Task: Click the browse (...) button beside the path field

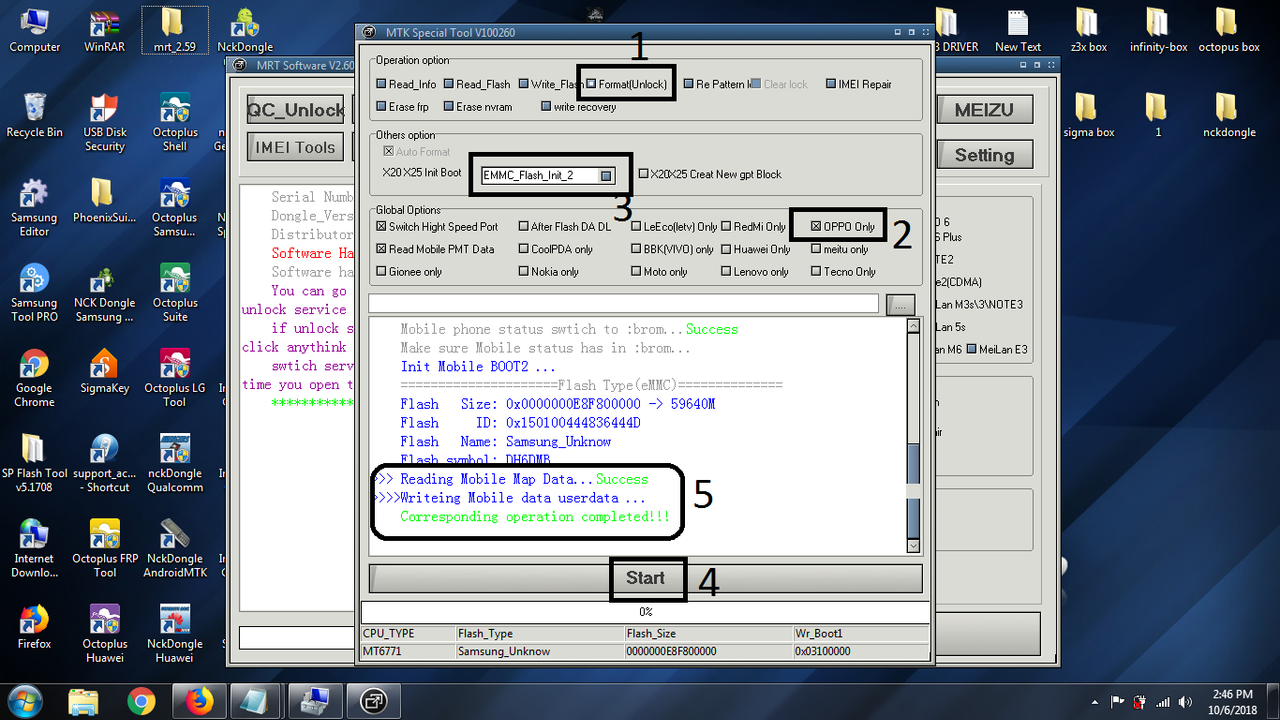Action: (x=900, y=303)
